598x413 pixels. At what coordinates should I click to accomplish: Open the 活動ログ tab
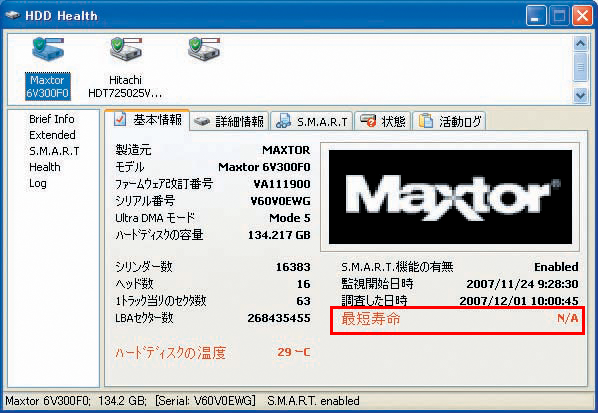coord(449,121)
